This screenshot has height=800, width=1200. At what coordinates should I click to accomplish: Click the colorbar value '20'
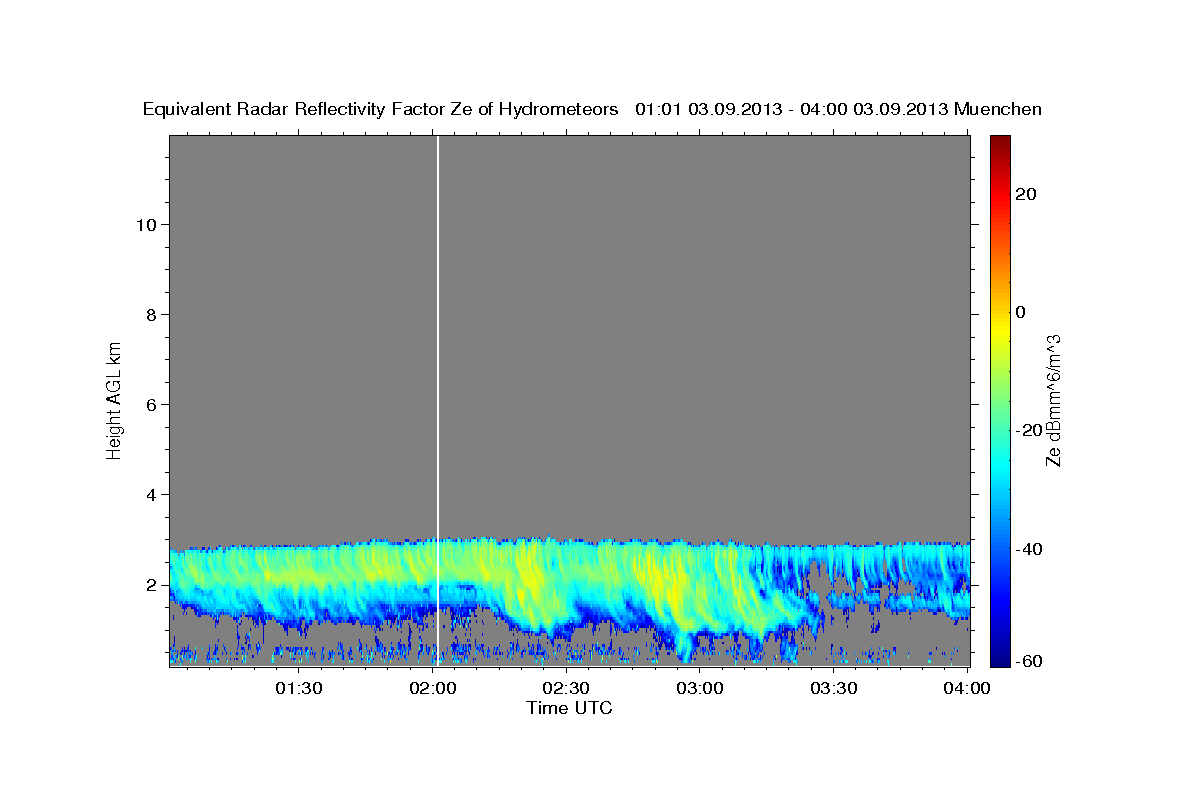click(1026, 194)
